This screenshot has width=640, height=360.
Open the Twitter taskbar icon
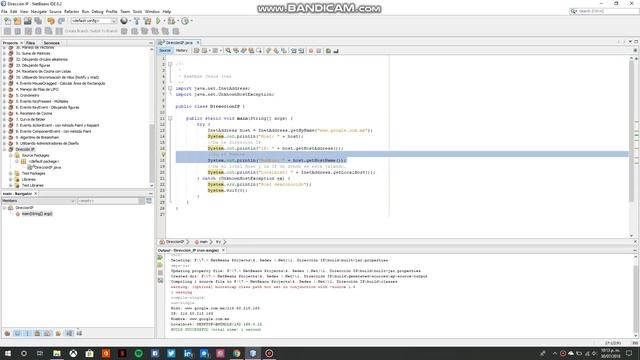pos(171,353)
